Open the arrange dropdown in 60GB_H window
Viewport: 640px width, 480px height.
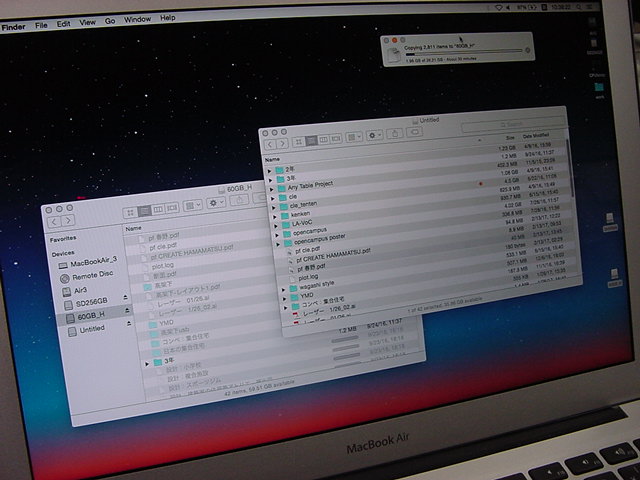[193, 205]
